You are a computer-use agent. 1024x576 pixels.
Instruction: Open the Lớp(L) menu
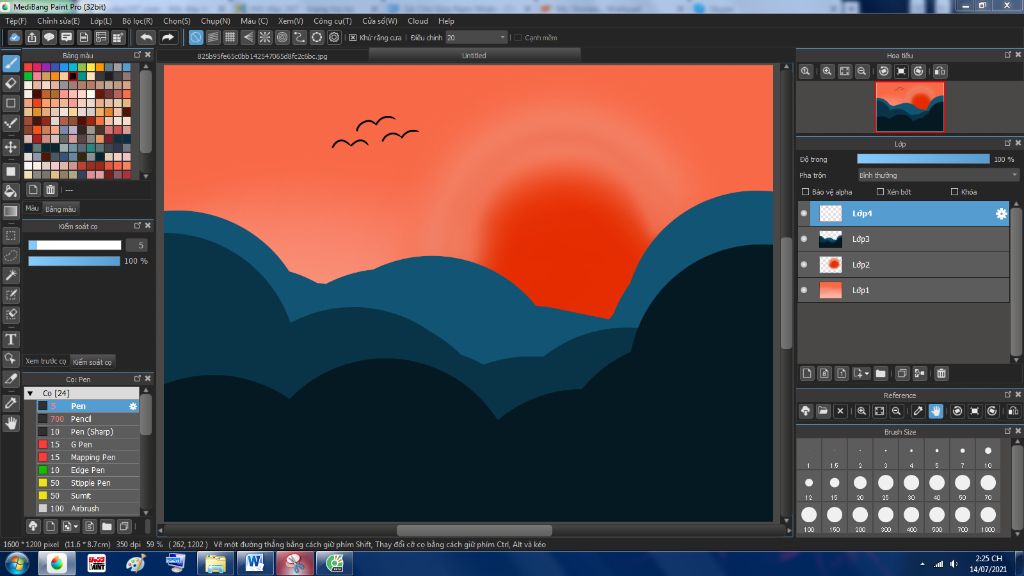[101, 21]
